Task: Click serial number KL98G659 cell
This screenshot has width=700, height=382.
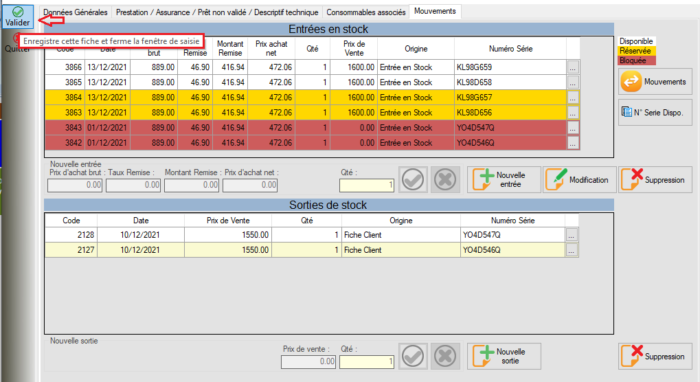Action: click(x=510, y=67)
